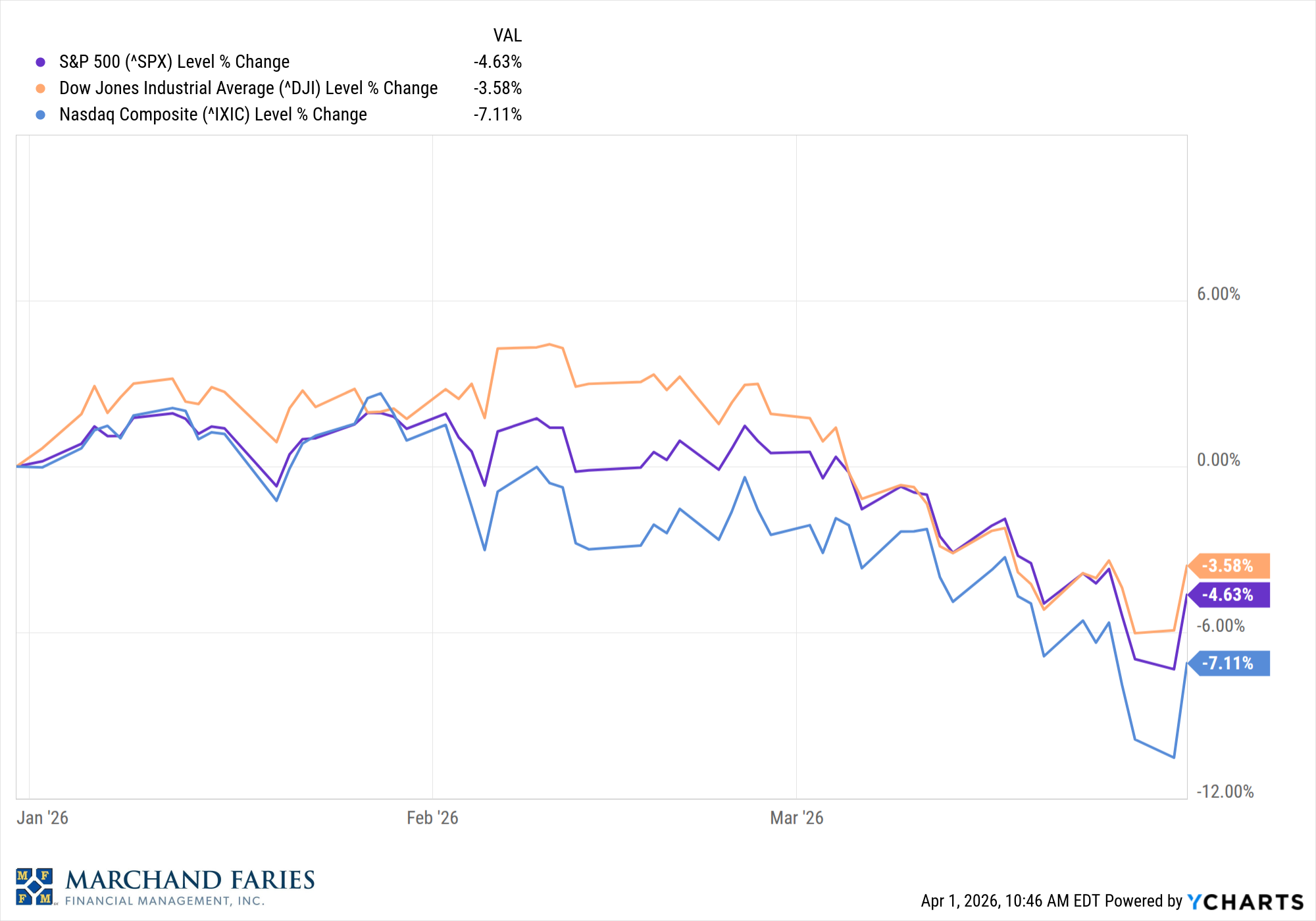Click the orange Dow Jones legend dot
The height and width of the screenshot is (921, 1316).
click(x=41, y=88)
